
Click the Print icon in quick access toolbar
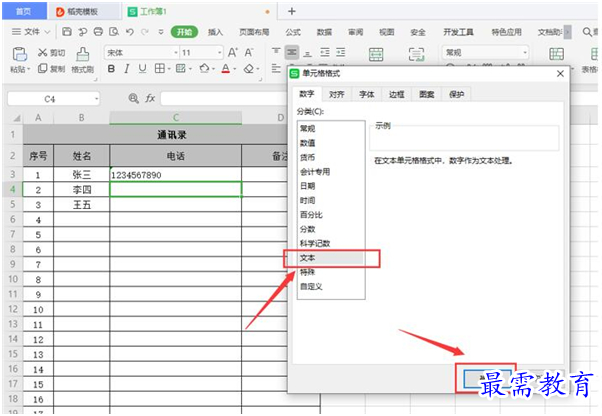[98, 32]
